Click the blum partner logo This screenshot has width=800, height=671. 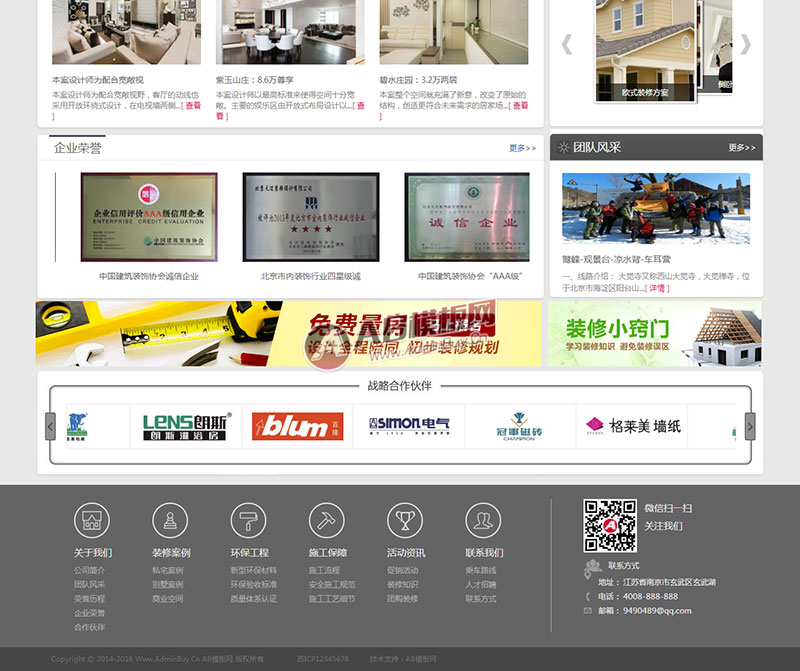tap(297, 426)
